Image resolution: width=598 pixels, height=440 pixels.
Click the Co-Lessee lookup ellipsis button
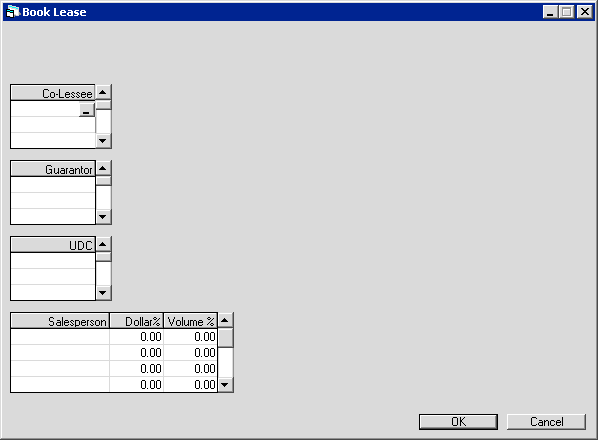[x=87, y=109]
